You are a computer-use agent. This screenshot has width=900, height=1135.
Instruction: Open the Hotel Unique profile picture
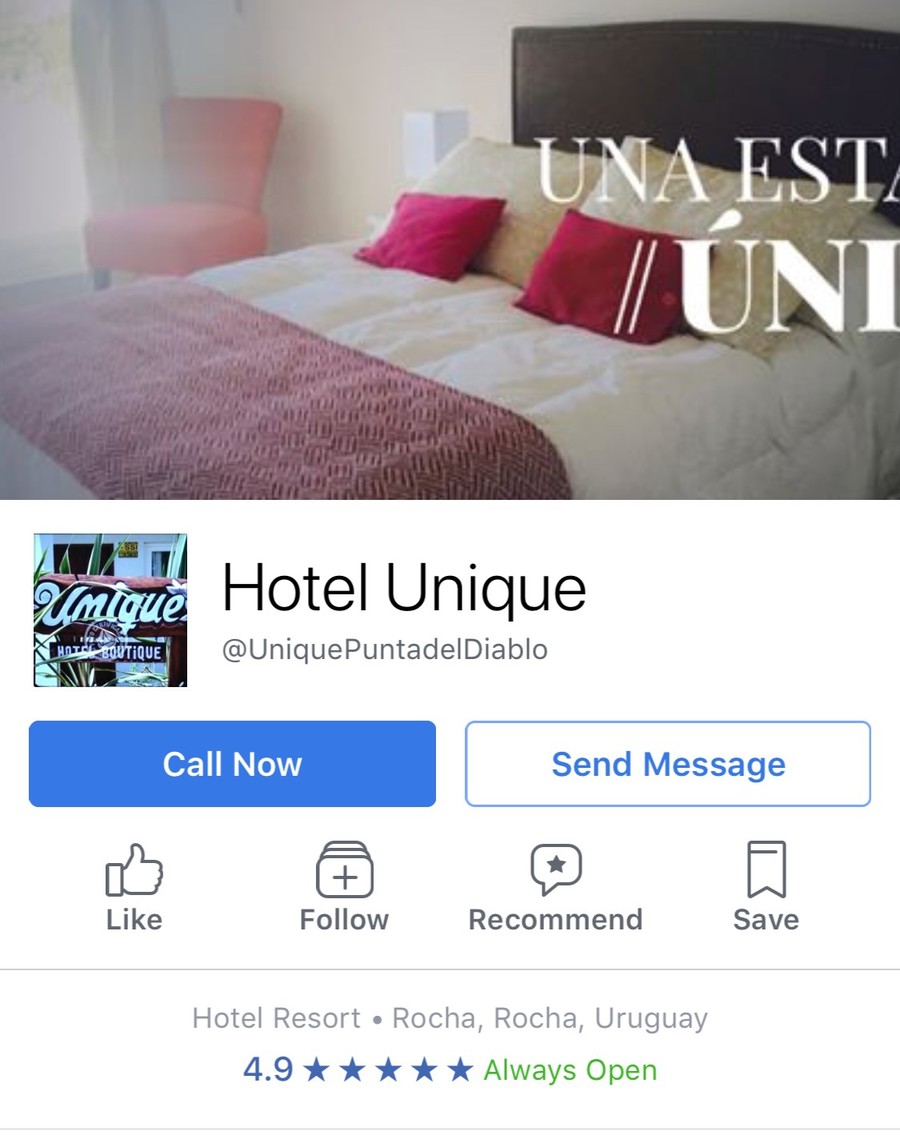coord(110,610)
